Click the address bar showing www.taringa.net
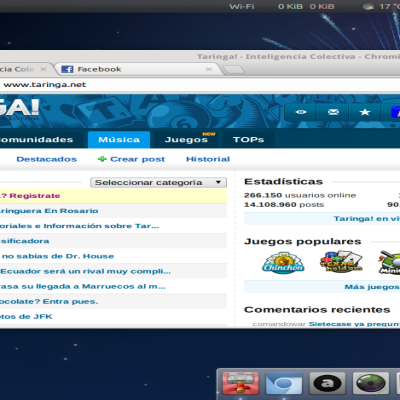This screenshot has height=400, width=400. [x=200, y=85]
